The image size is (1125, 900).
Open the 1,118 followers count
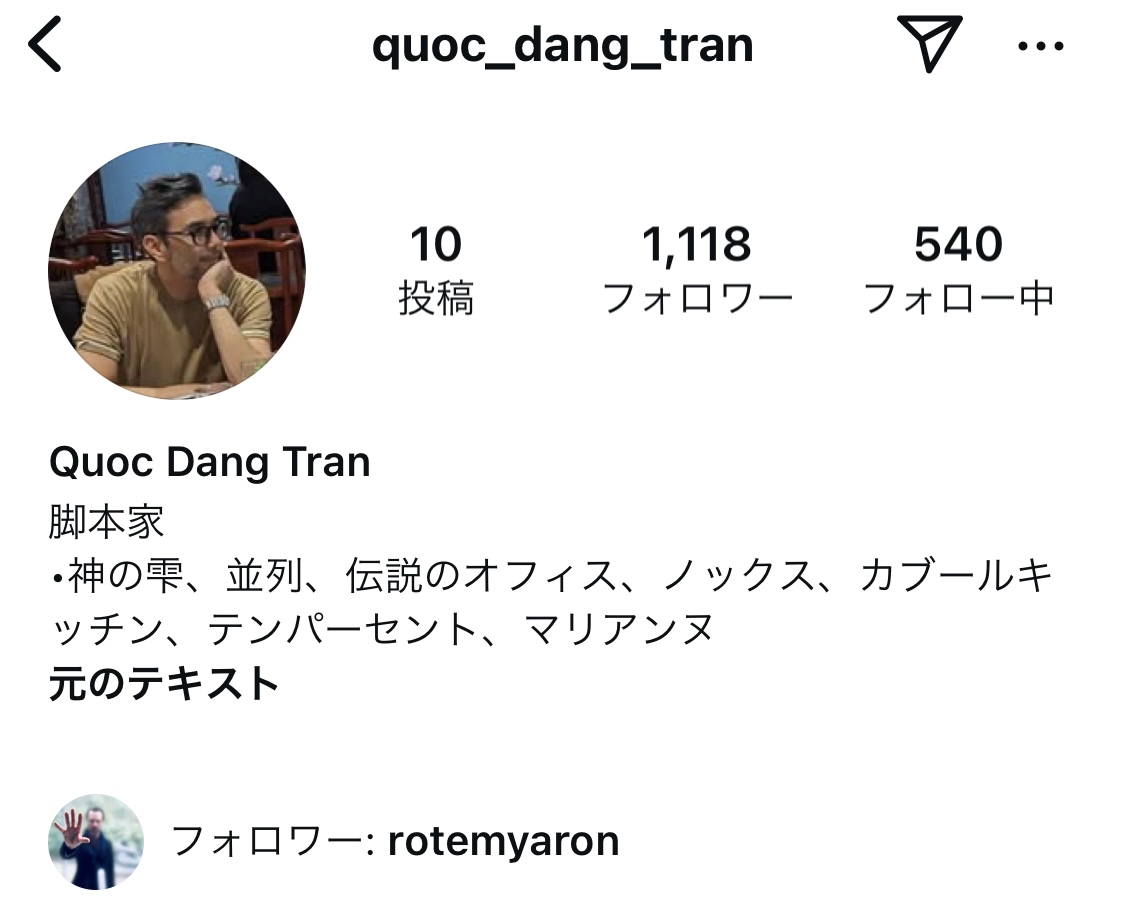coord(696,245)
